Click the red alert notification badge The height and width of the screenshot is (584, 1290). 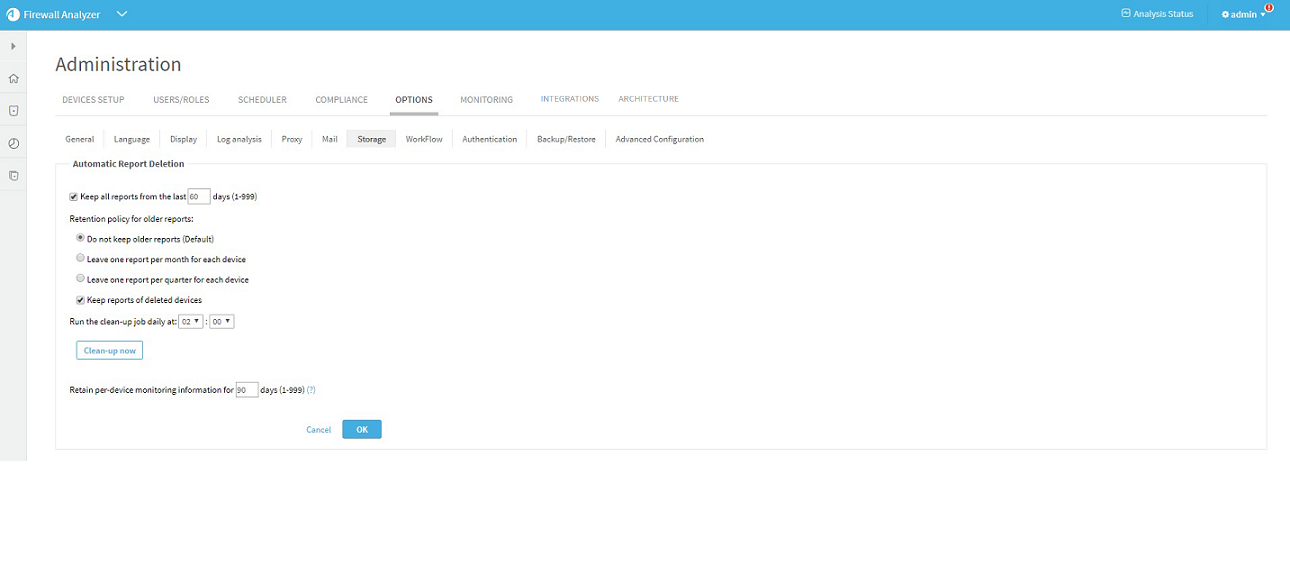coord(1268,8)
